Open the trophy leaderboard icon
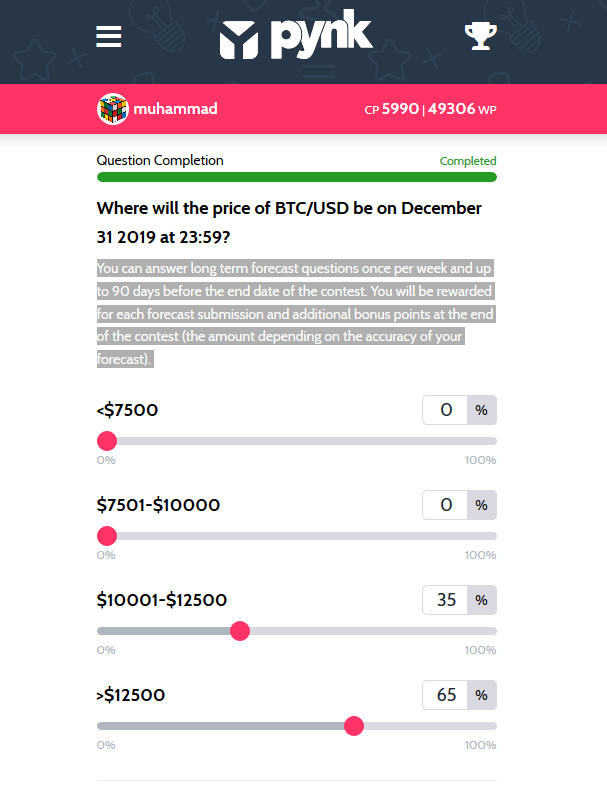 (480, 36)
